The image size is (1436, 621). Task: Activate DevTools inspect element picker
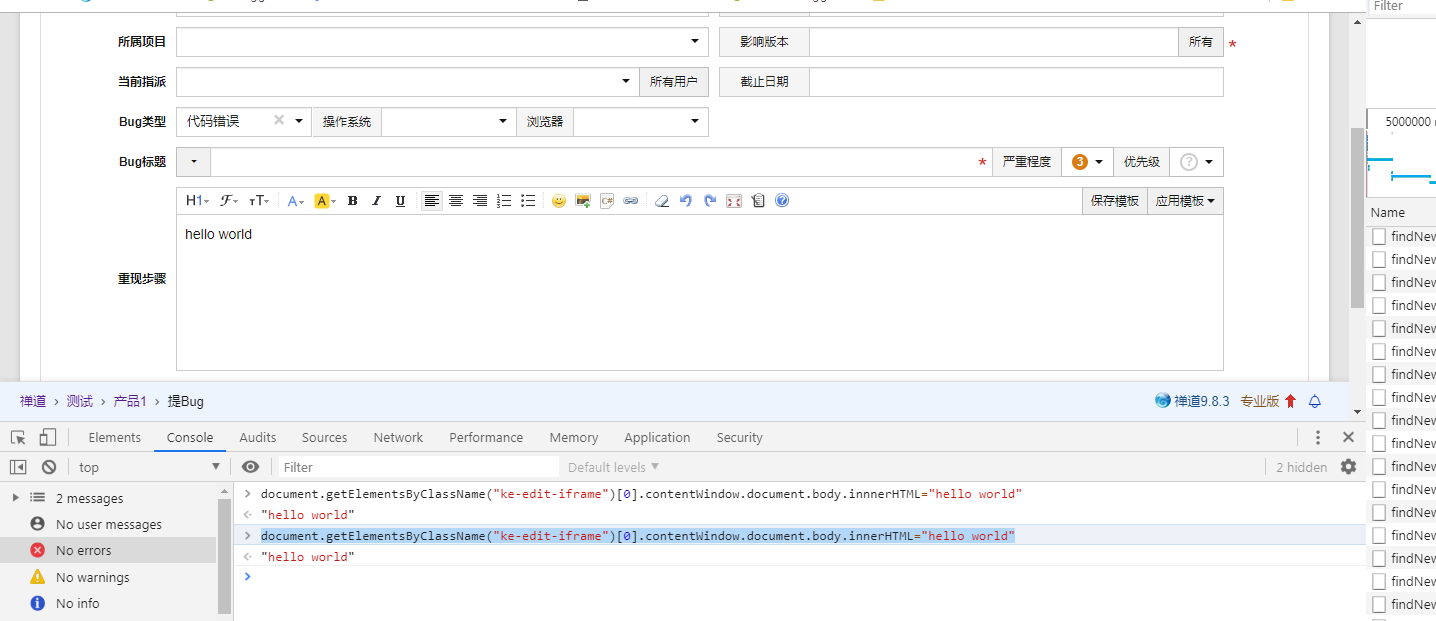click(x=18, y=437)
